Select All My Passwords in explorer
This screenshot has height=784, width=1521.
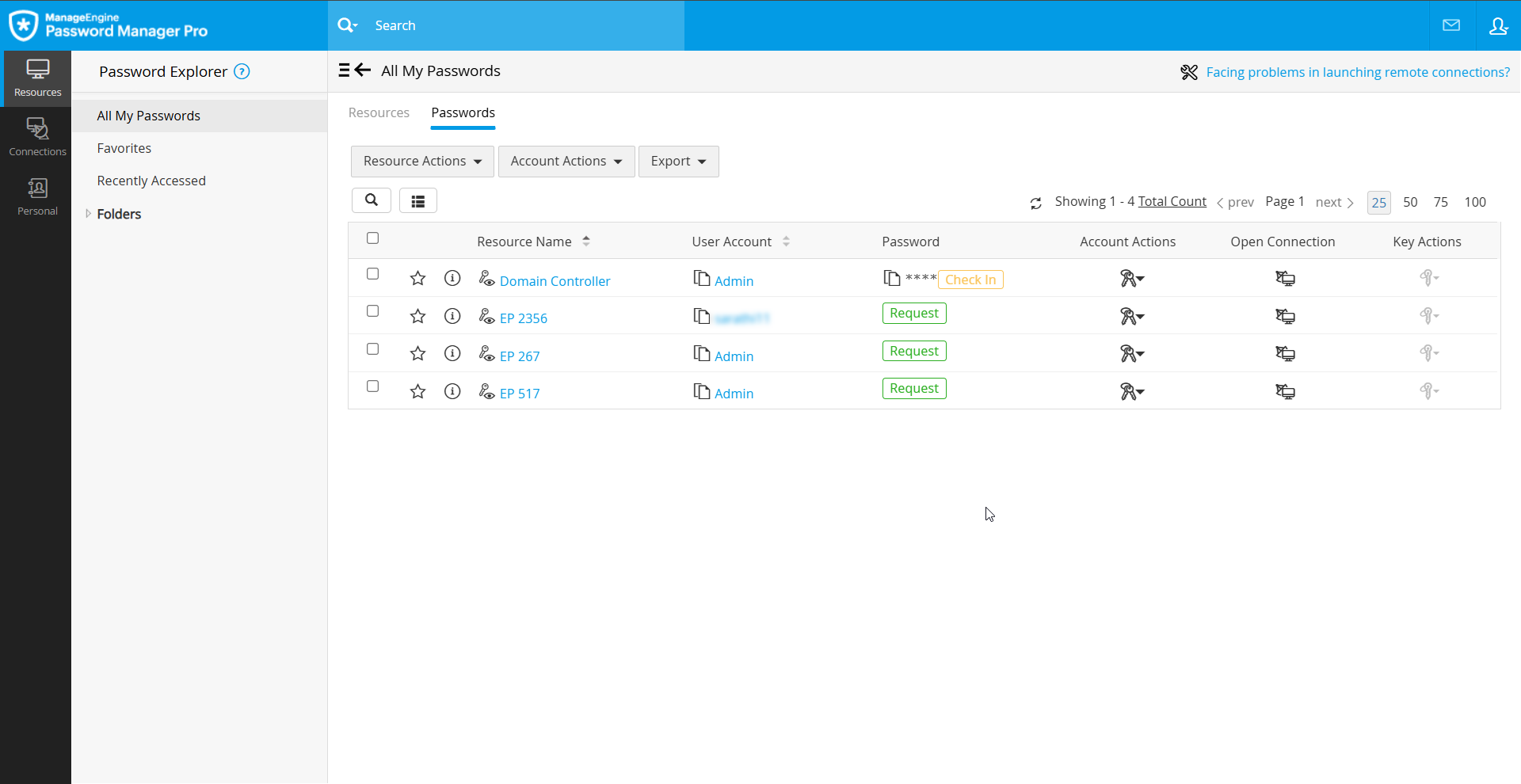pyautogui.click(x=200, y=116)
